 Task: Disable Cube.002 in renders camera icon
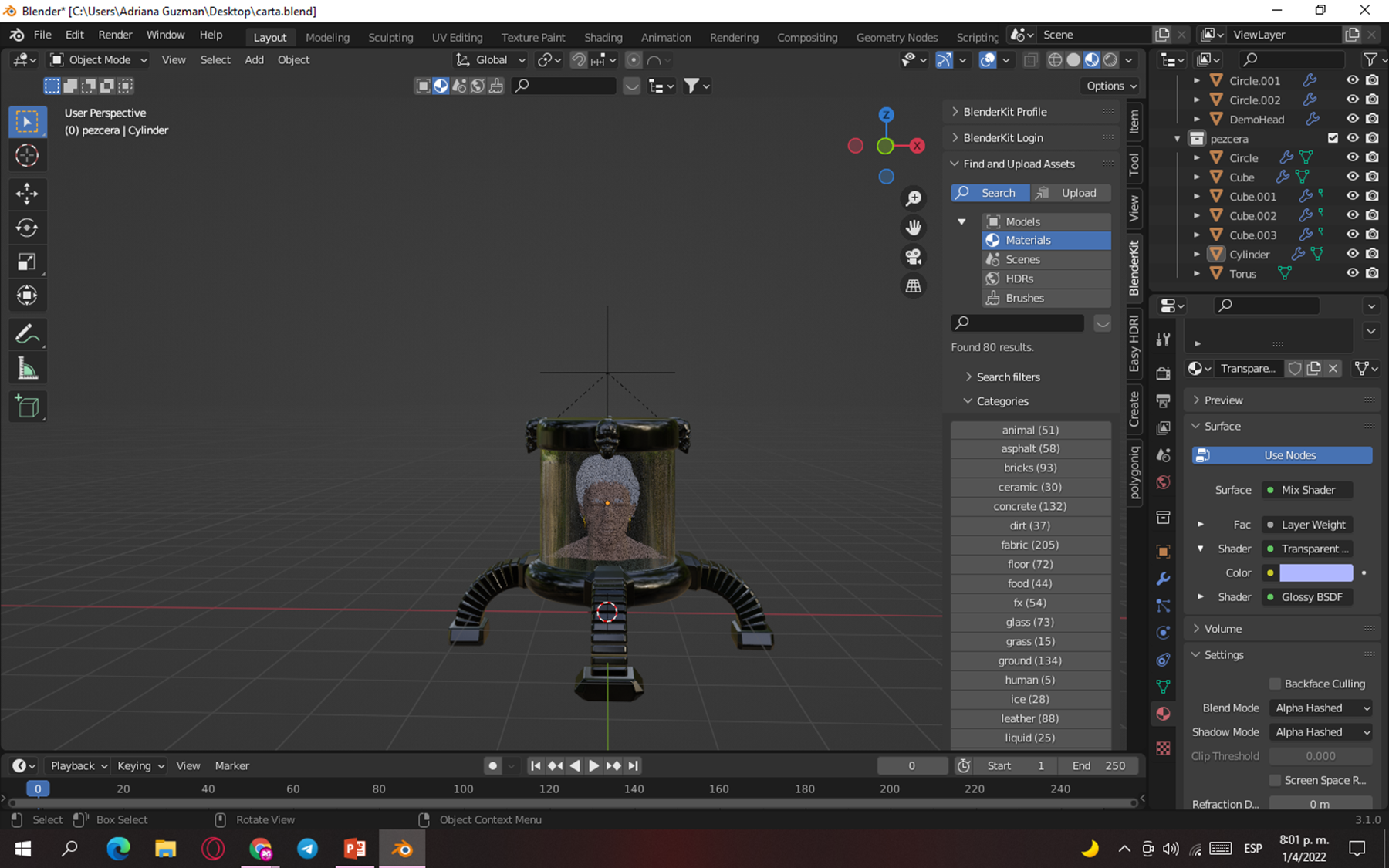click(1372, 215)
